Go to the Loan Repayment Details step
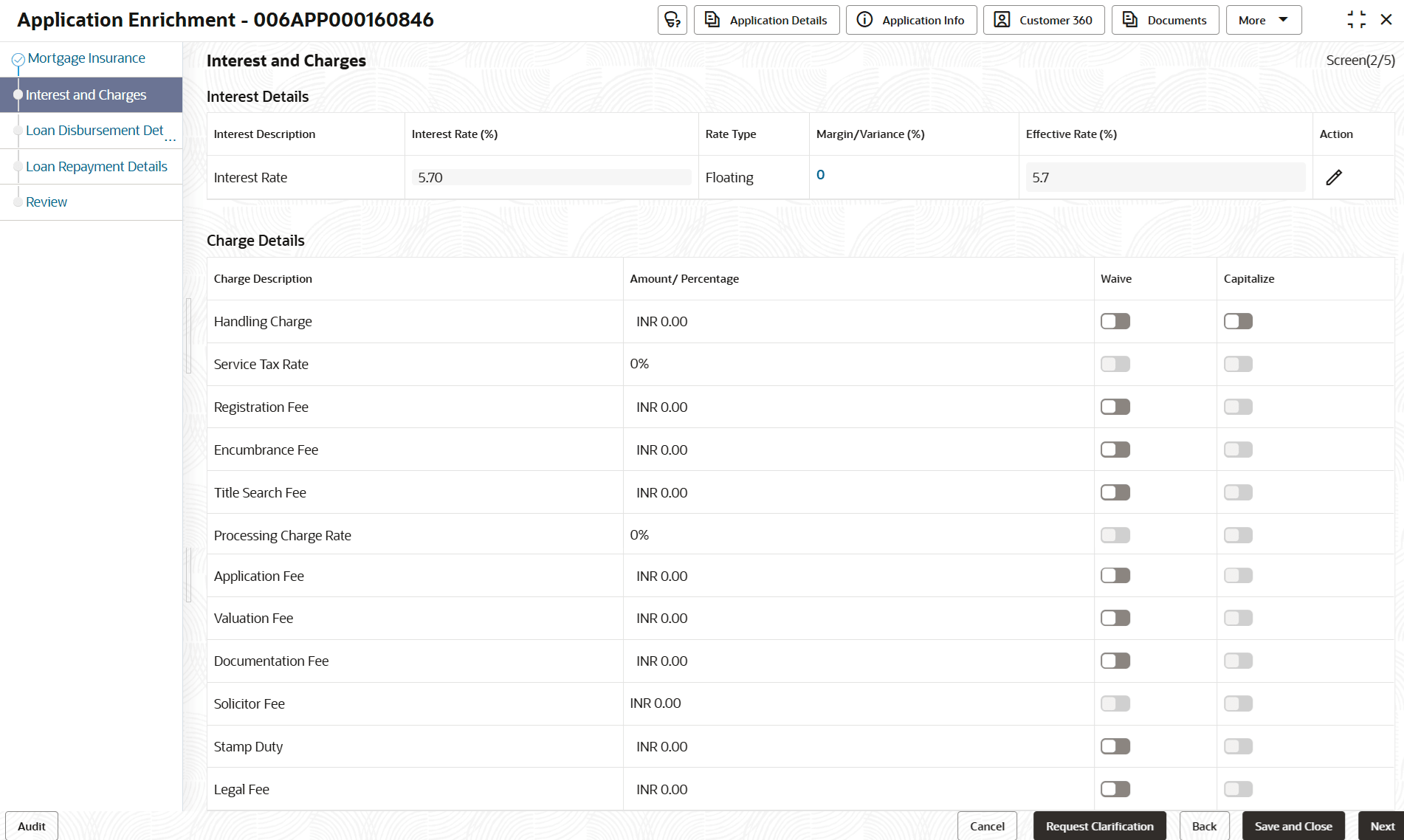Viewport: 1404px width, 840px height. coord(97,166)
